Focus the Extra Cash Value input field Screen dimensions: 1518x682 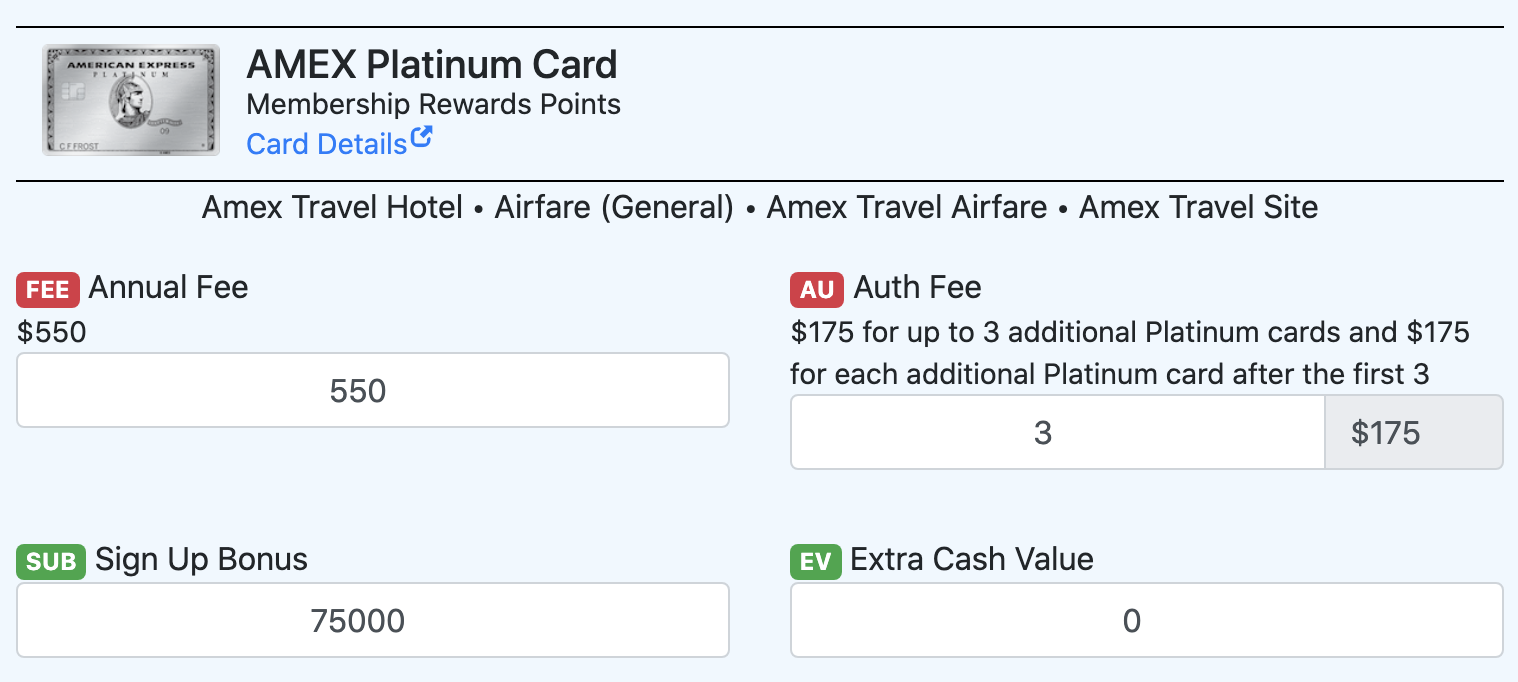point(1147,620)
